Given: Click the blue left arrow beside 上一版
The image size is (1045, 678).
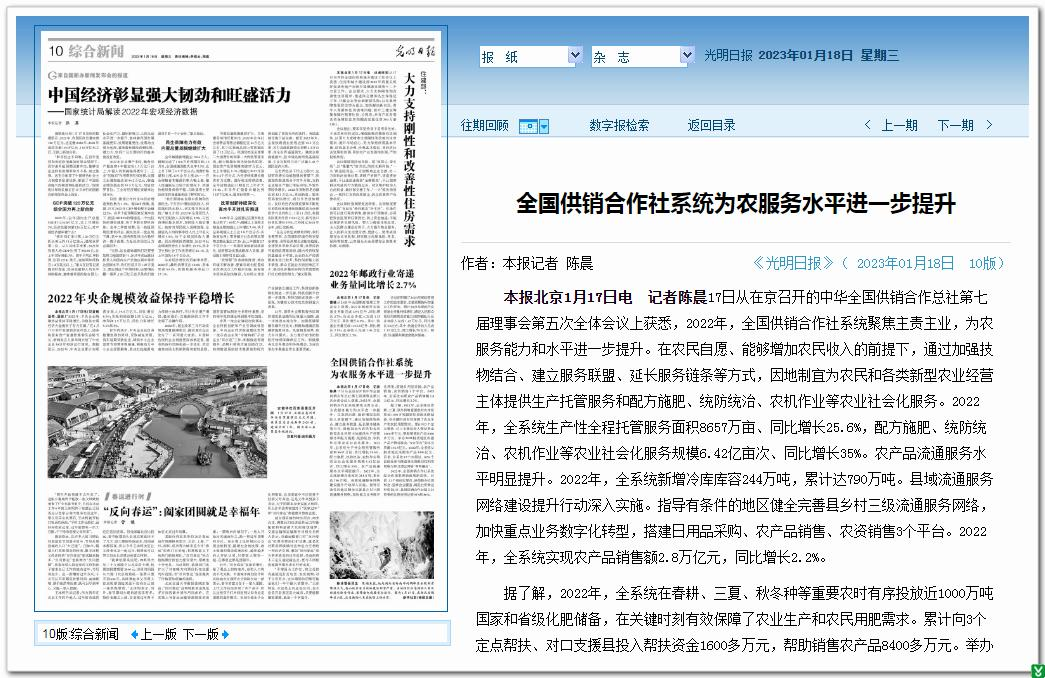Looking at the screenshot, I should [134, 634].
